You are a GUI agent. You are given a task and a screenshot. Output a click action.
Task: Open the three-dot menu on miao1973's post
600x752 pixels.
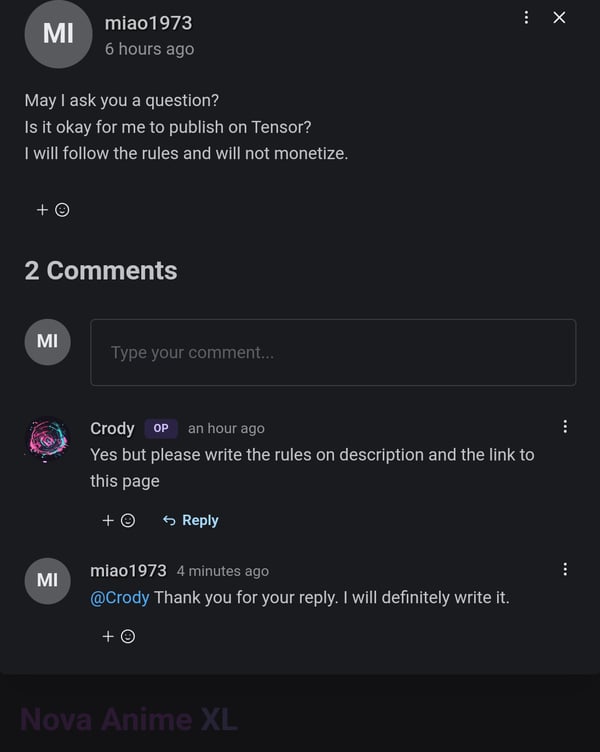[x=526, y=18]
